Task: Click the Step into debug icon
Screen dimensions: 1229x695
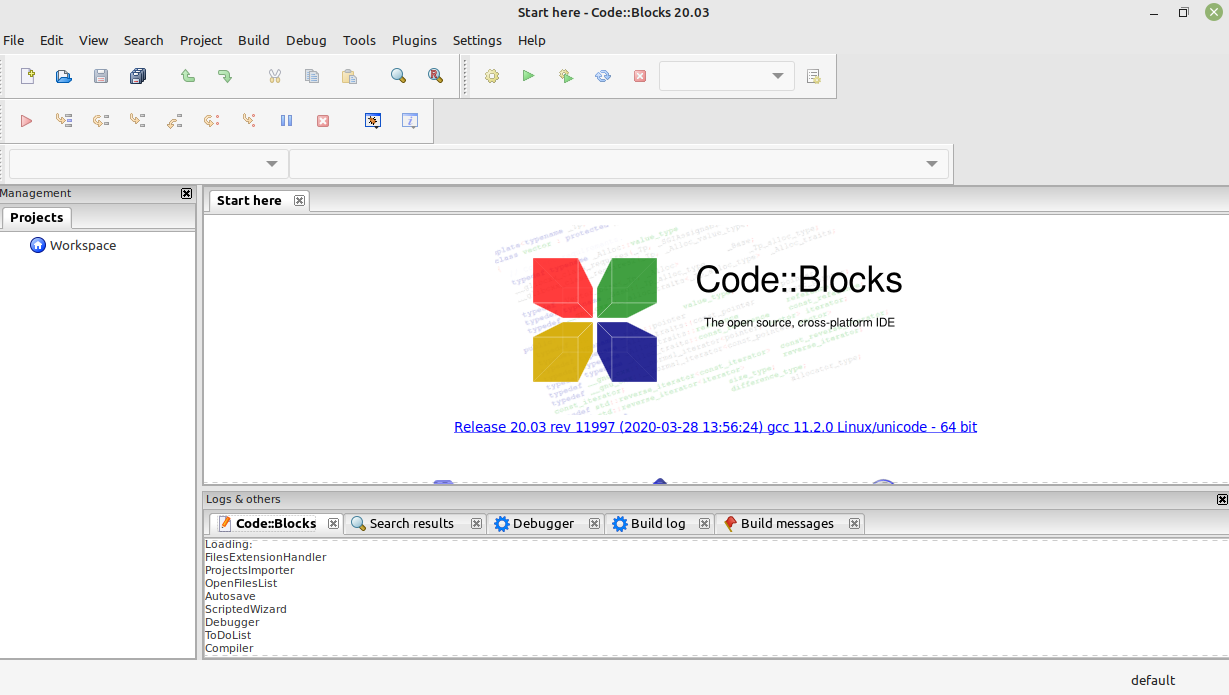Action: click(138, 121)
